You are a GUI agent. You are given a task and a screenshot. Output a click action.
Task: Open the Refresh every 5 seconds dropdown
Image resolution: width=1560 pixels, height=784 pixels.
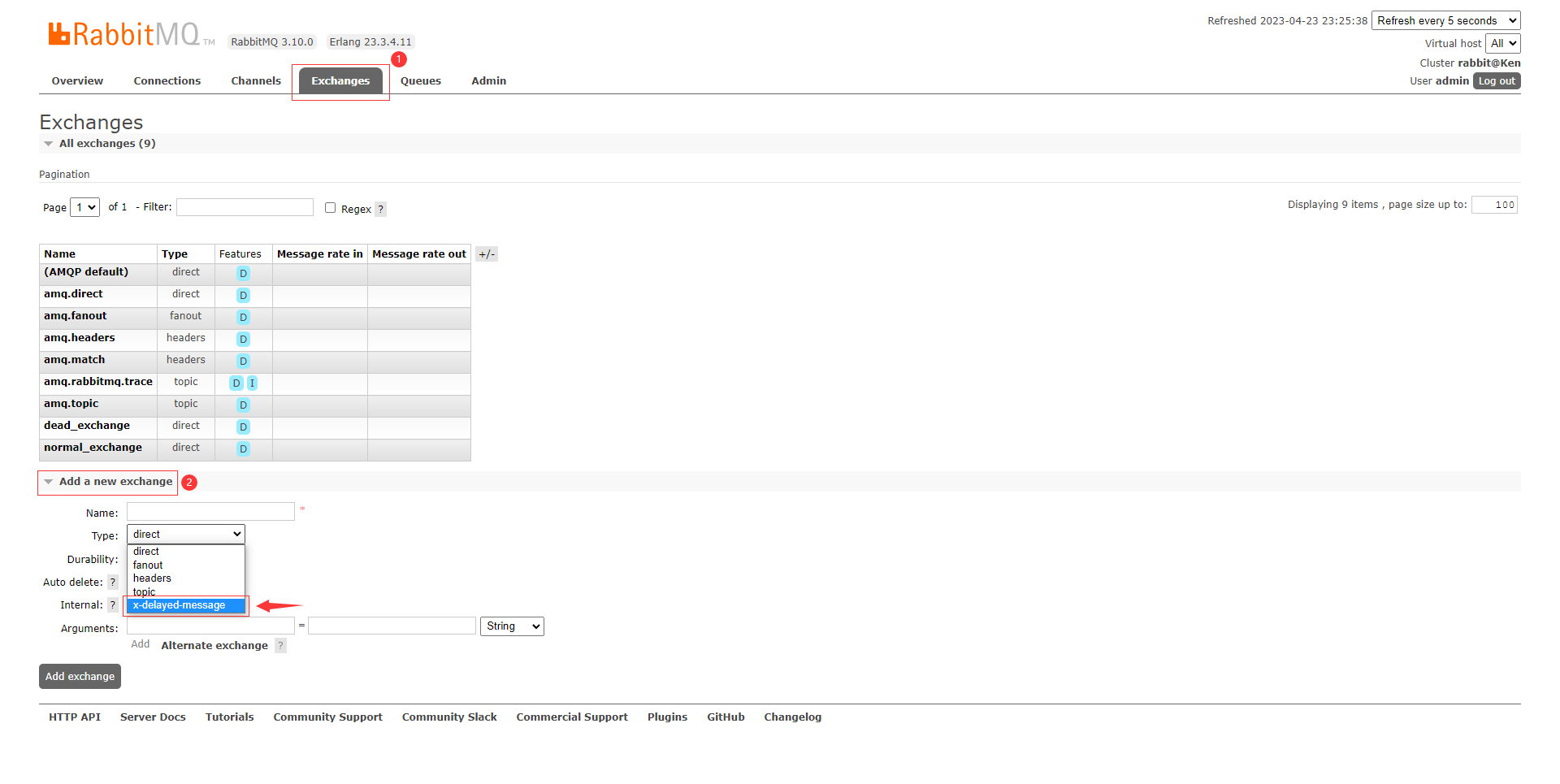[1445, 20]
